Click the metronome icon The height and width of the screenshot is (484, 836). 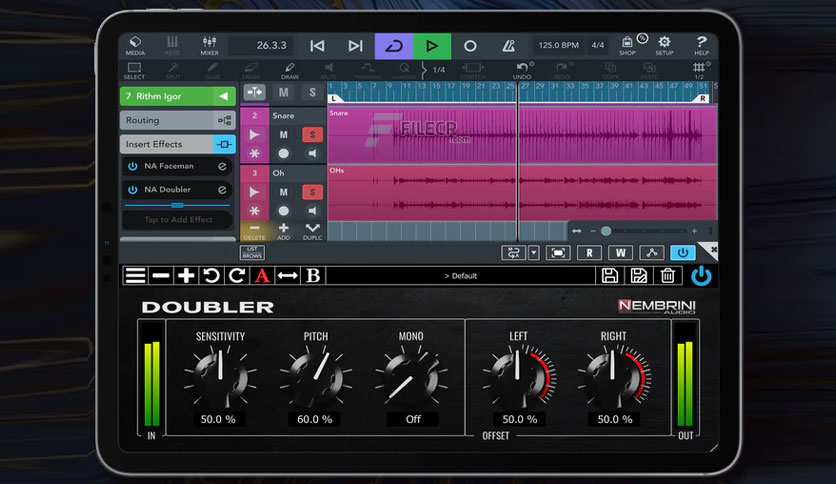(509, 46)
